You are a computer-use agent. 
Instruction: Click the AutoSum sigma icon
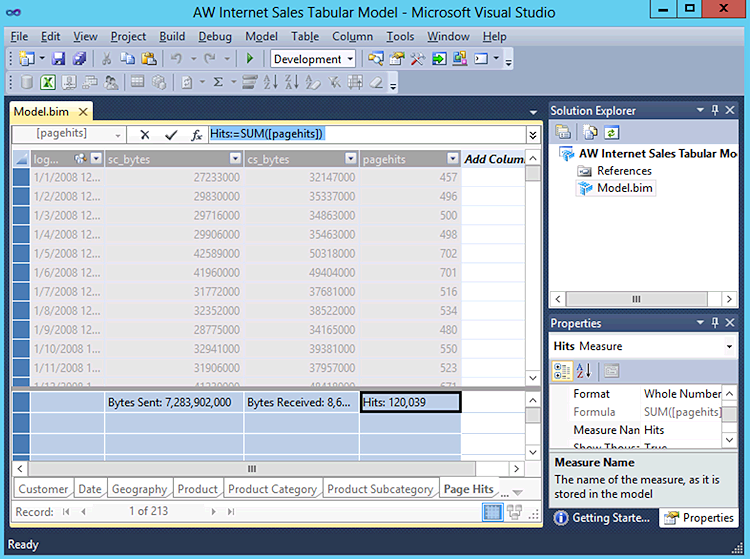pyautogui.click(x=219, y=82)
